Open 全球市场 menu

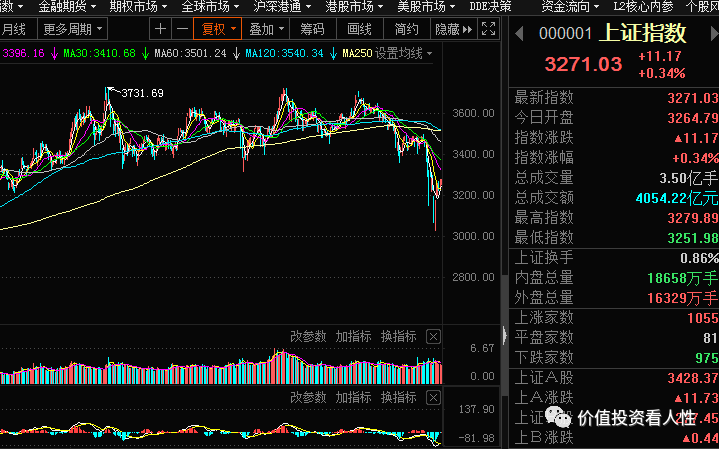pos(210,6)
